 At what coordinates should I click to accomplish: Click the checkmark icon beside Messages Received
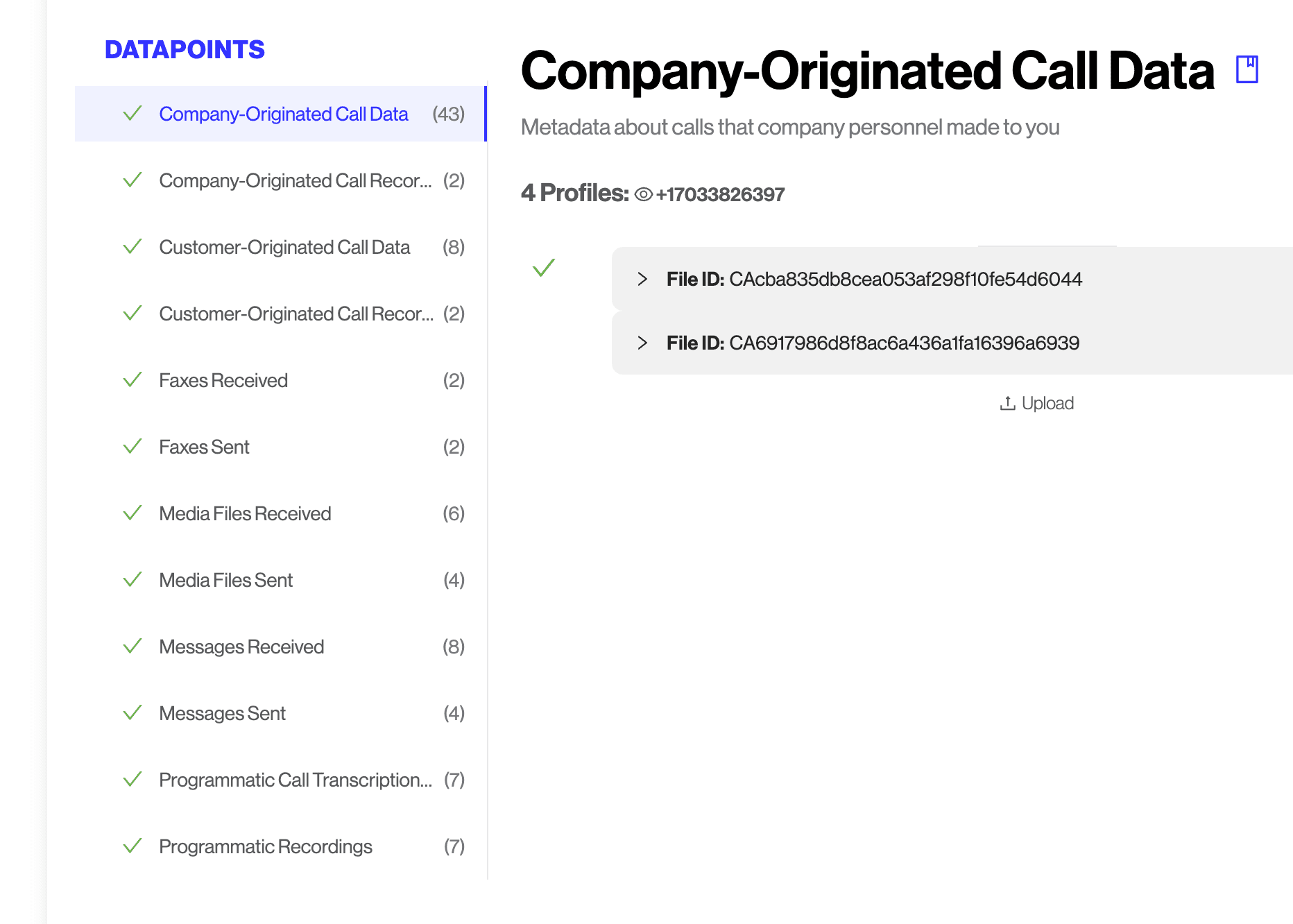point(132,647)
